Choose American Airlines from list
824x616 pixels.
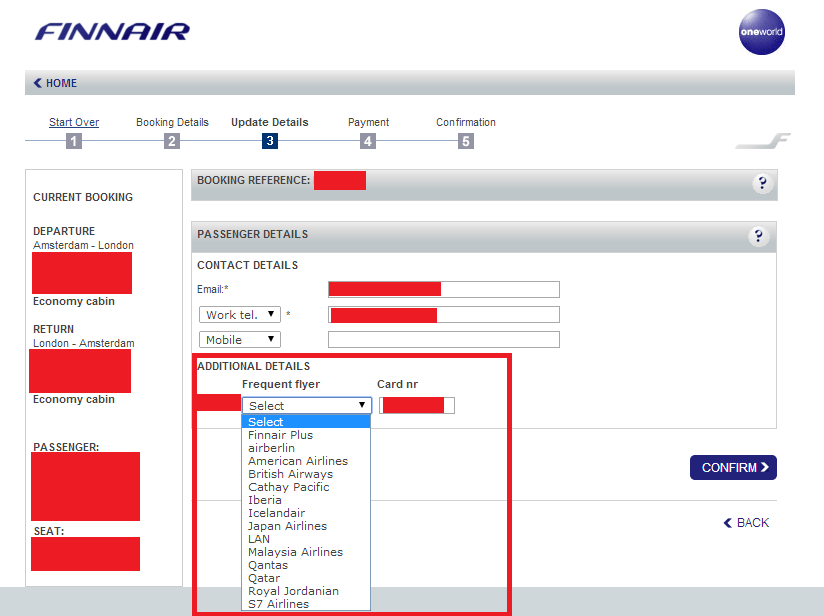coord(306,461)
